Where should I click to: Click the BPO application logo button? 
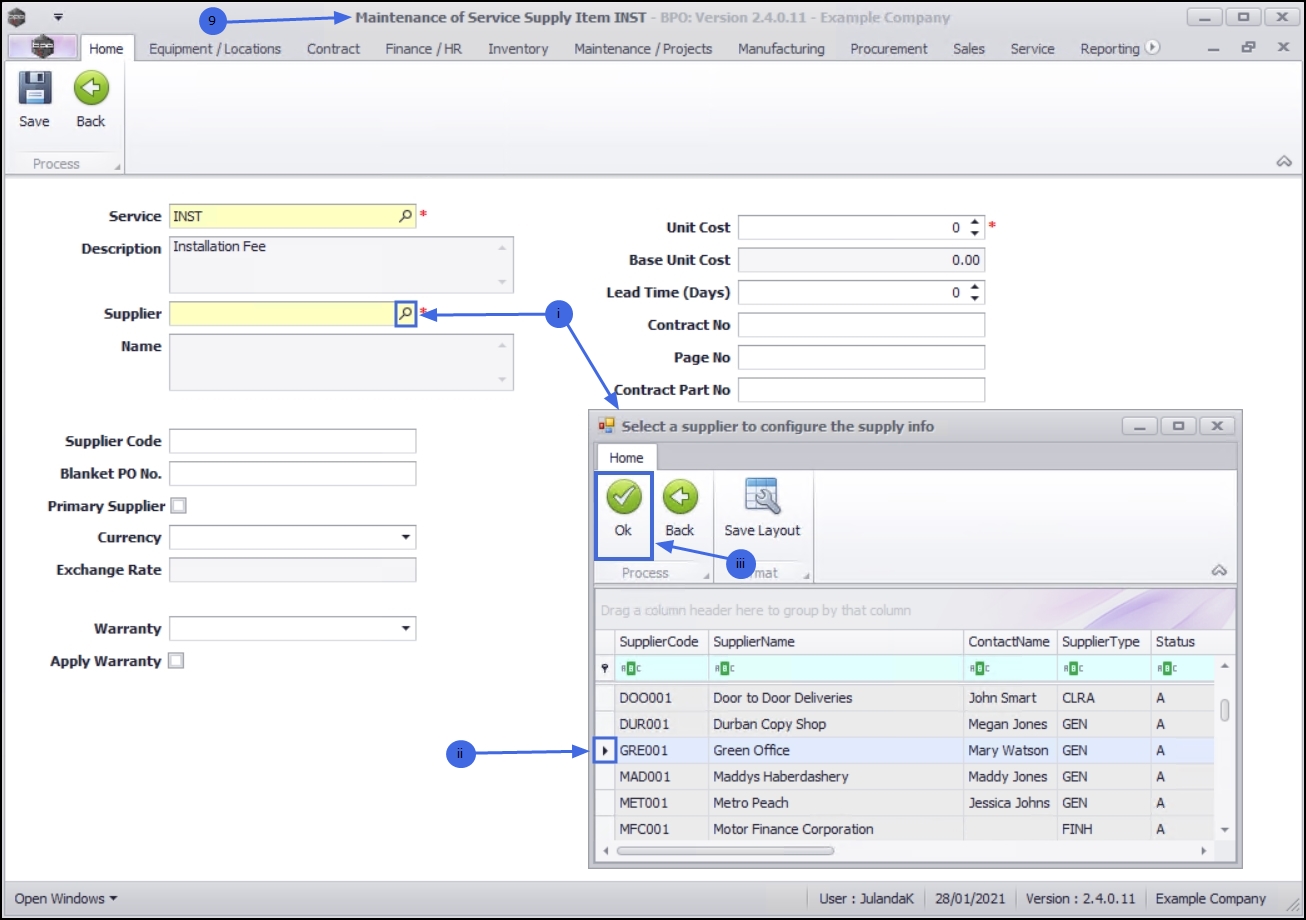[43, 48]
